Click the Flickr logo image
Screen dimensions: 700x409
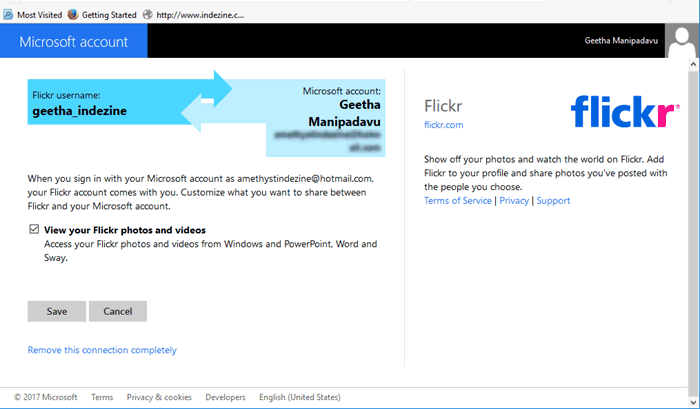click(625, 111)
